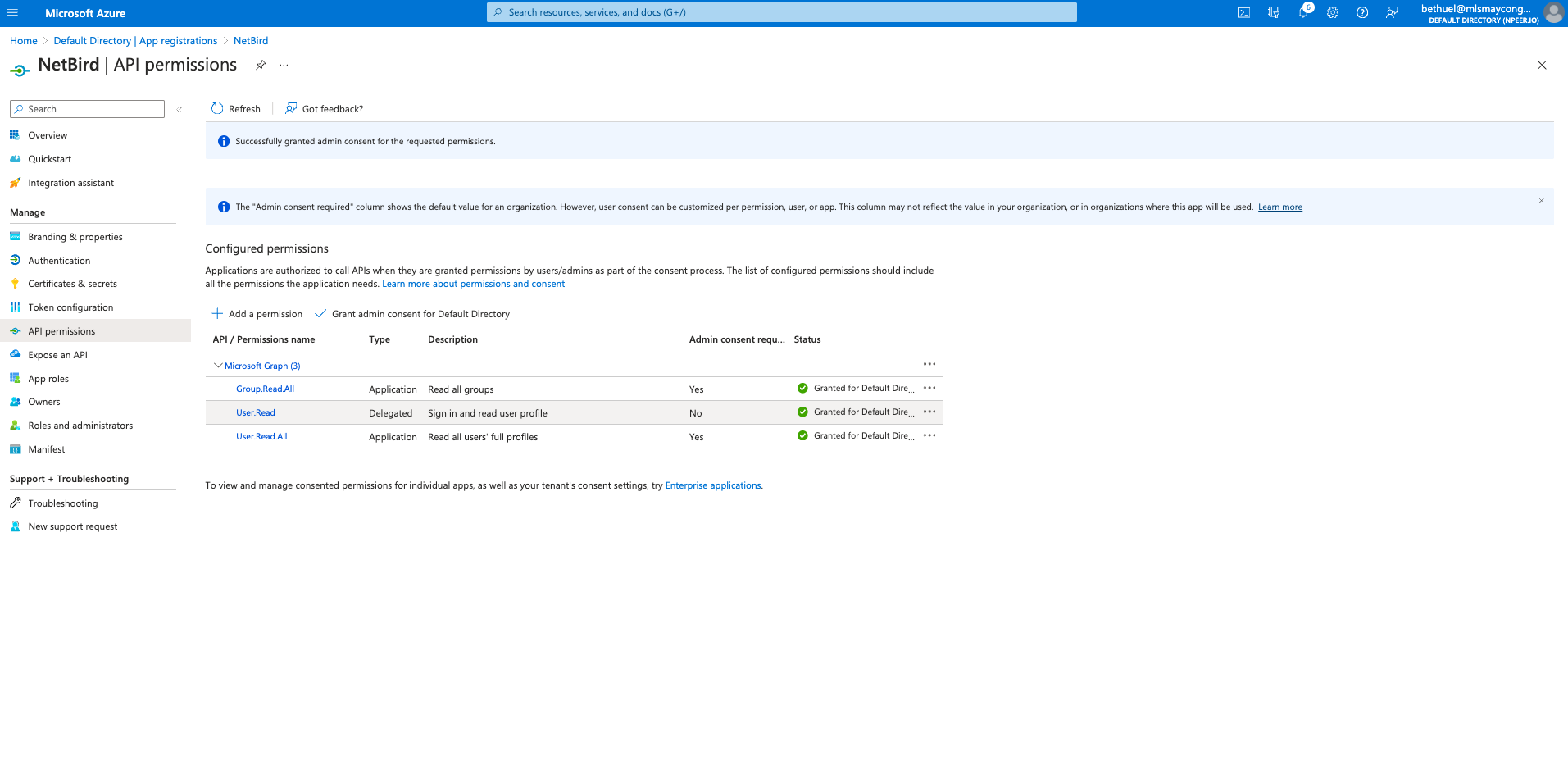
Task: Select the Certificates & secrets sidebar entry
Action: click(70, 283)
